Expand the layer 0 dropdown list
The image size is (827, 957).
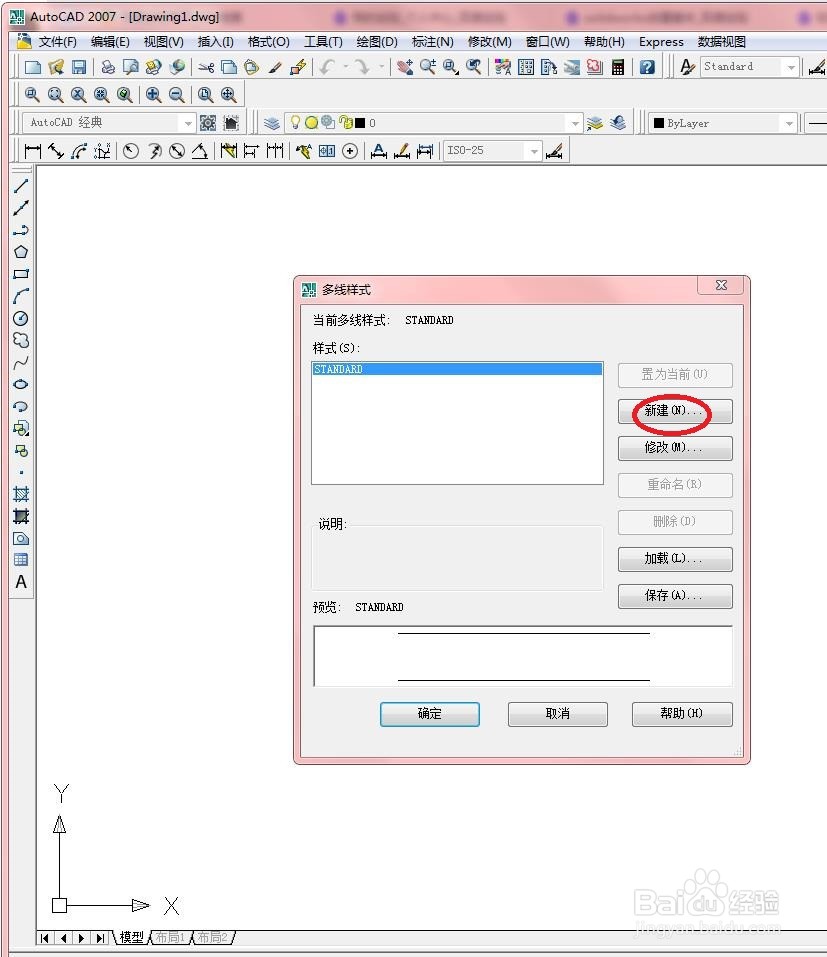(574, 123)
